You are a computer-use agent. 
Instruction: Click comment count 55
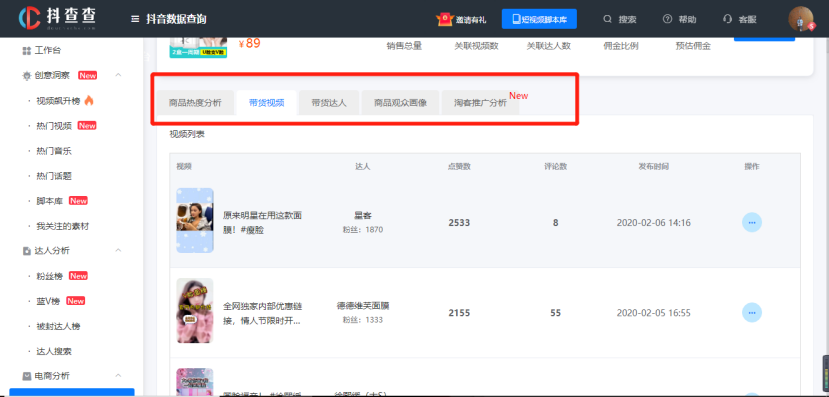click(555, 313)
